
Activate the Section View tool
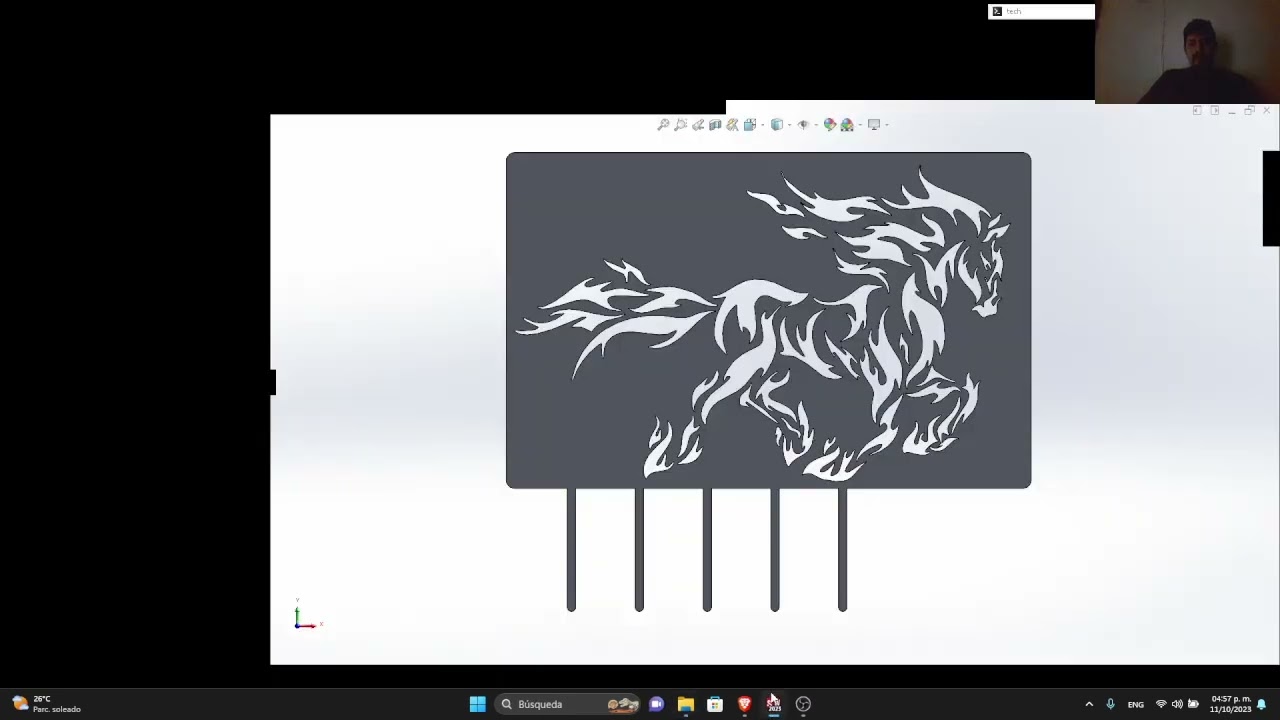click(715, 125)
